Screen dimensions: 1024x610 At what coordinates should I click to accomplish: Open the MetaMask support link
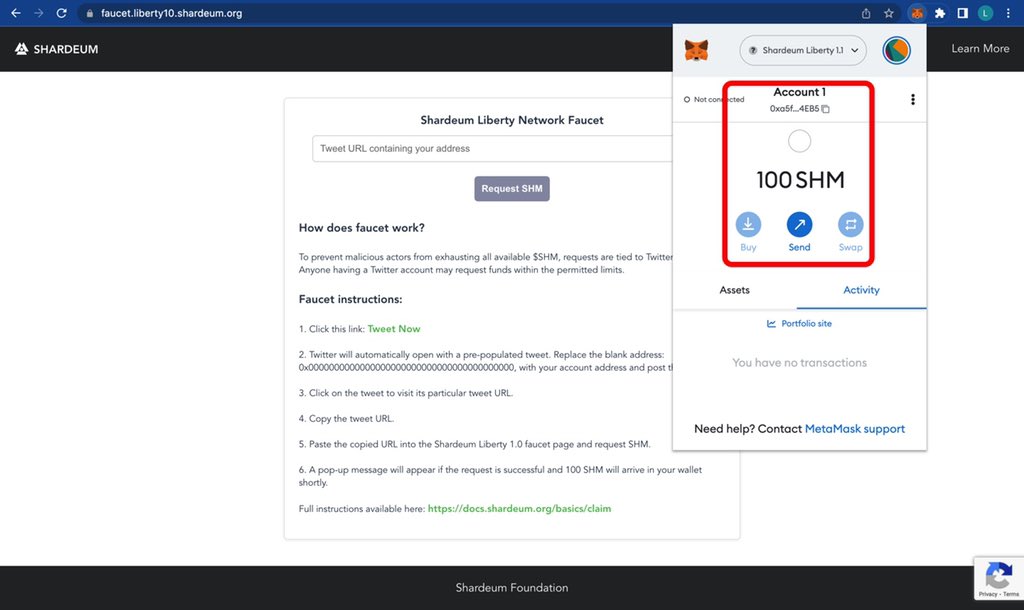(854, 429)
